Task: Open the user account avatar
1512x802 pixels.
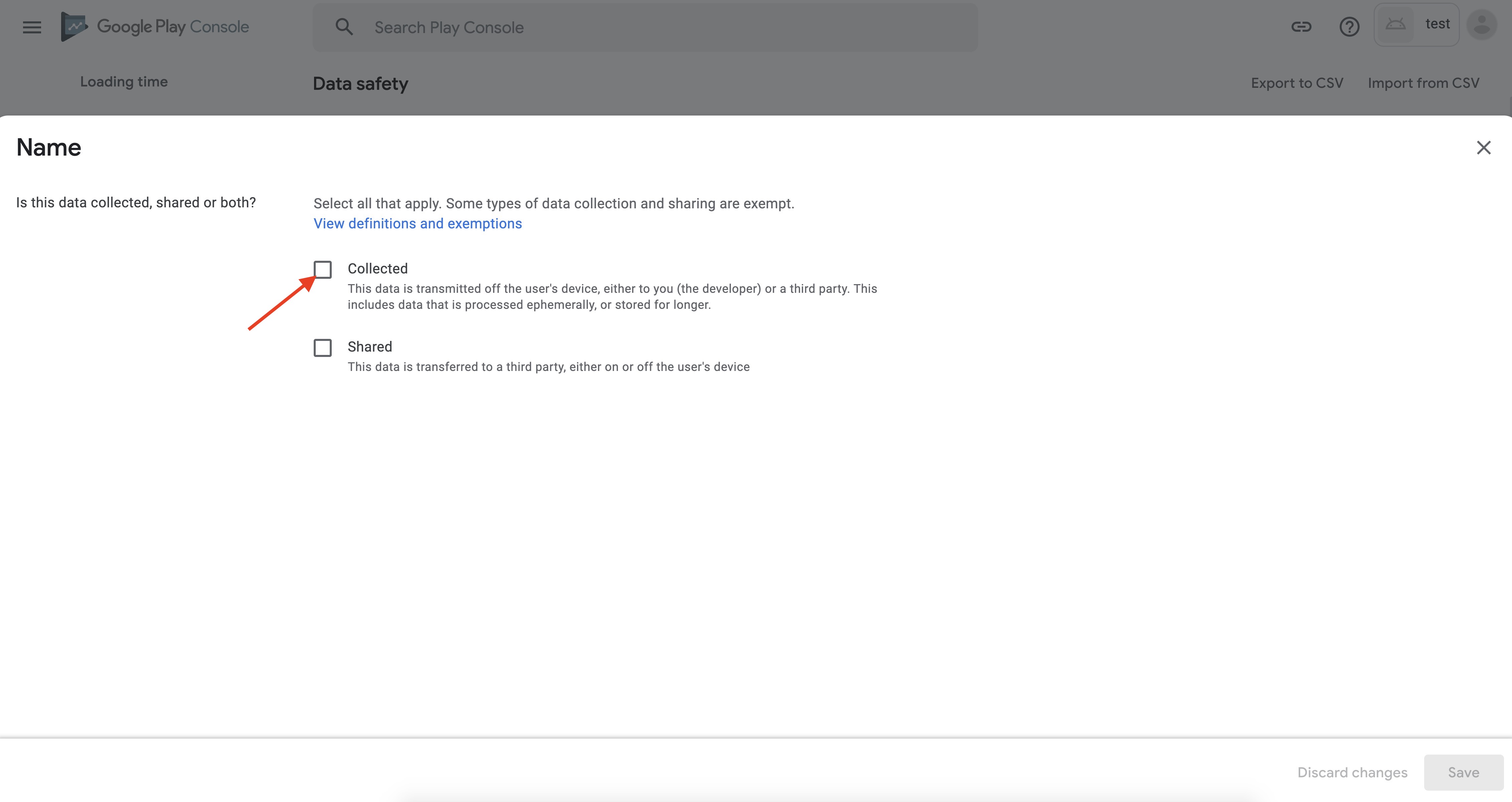Action: pos(1482,25)
